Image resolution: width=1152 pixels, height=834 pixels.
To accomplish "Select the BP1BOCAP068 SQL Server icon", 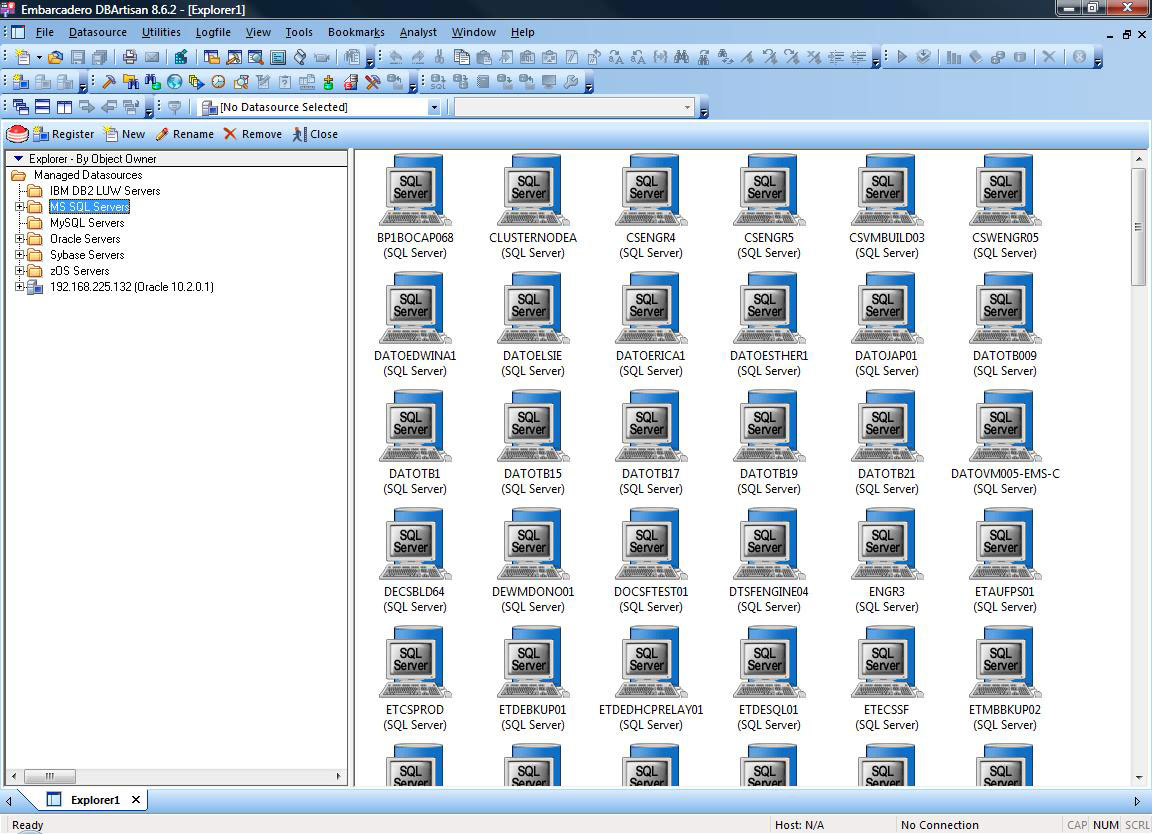I will point(414,206).
